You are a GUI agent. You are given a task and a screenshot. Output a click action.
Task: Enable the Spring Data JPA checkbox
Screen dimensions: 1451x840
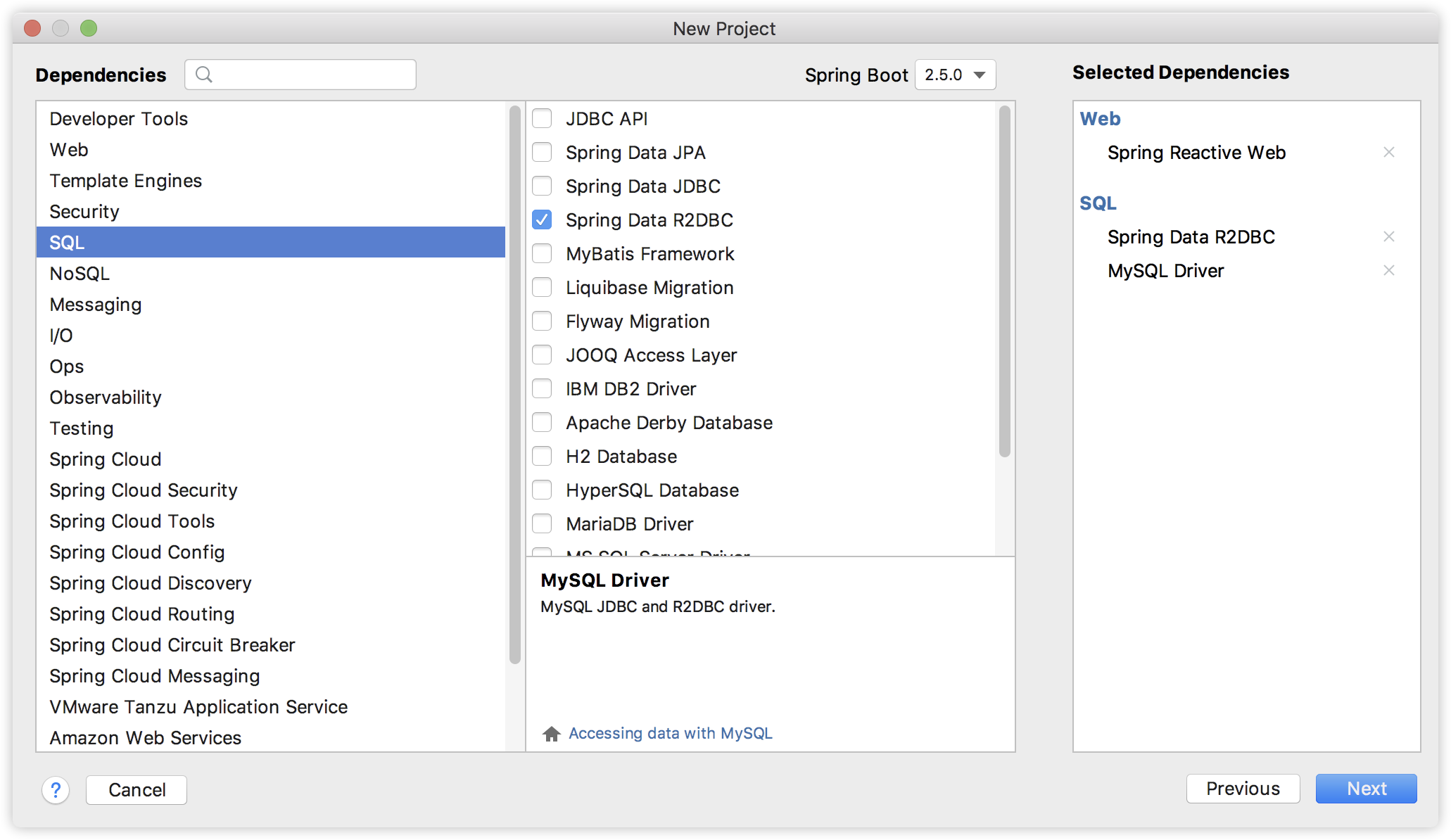coord(542,153)
